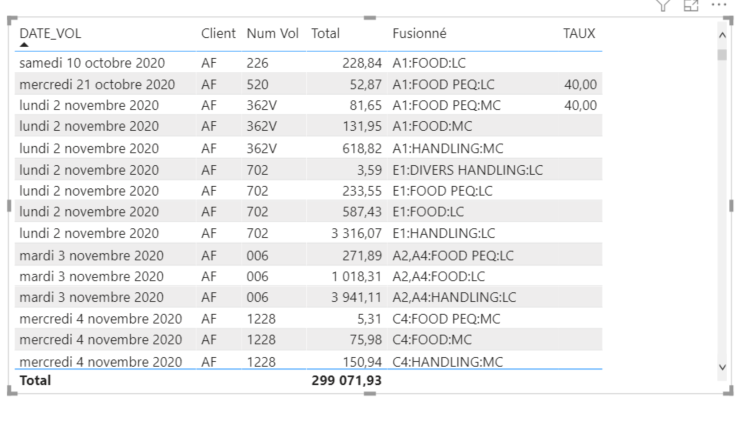Click Total value 228,84
Image resolution: width=751 pixels, height=432 pixels.
click(x=362, y=63)
